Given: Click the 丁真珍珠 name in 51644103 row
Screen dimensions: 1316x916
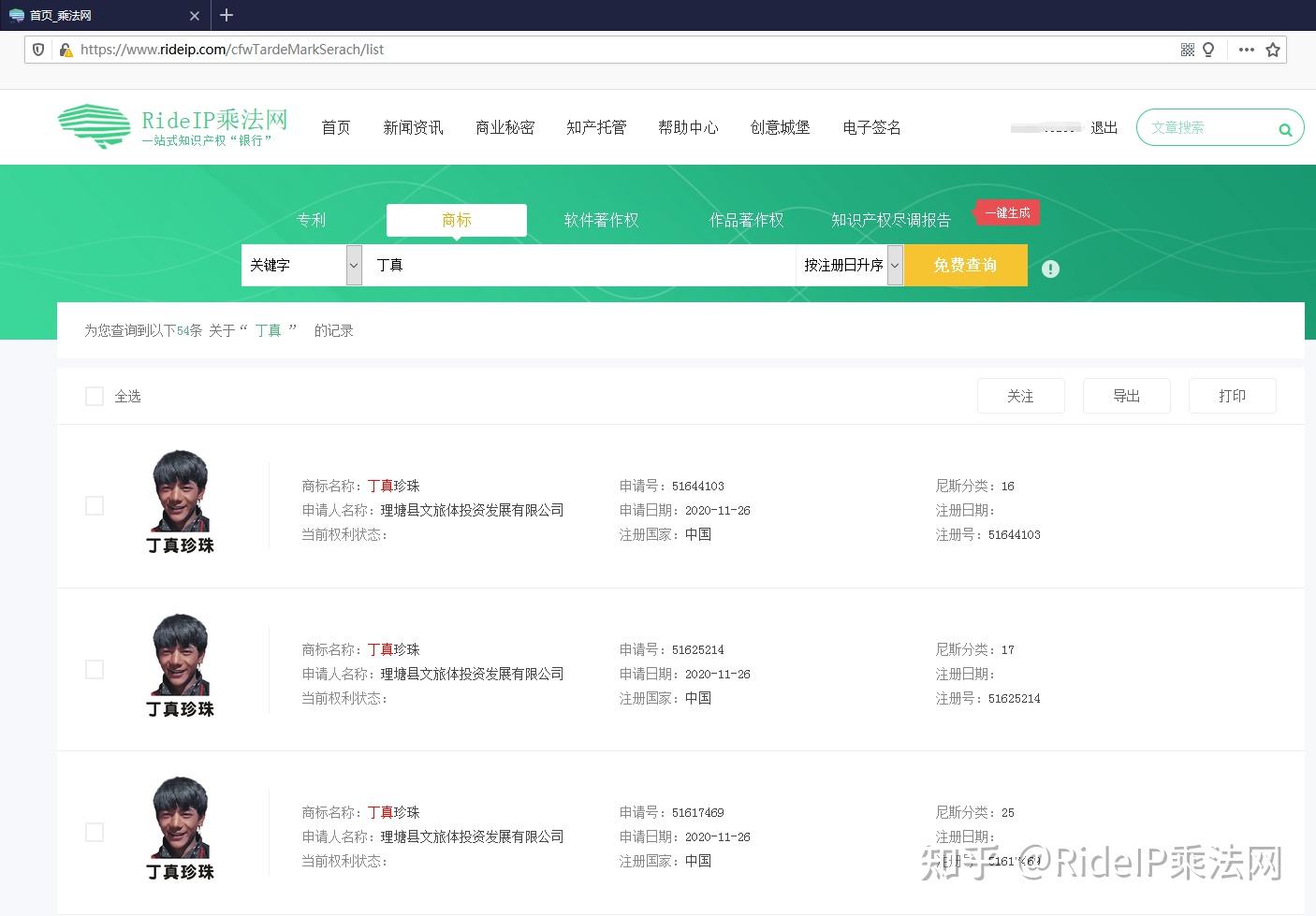Looking at the screenshot, I should [394, 486].
